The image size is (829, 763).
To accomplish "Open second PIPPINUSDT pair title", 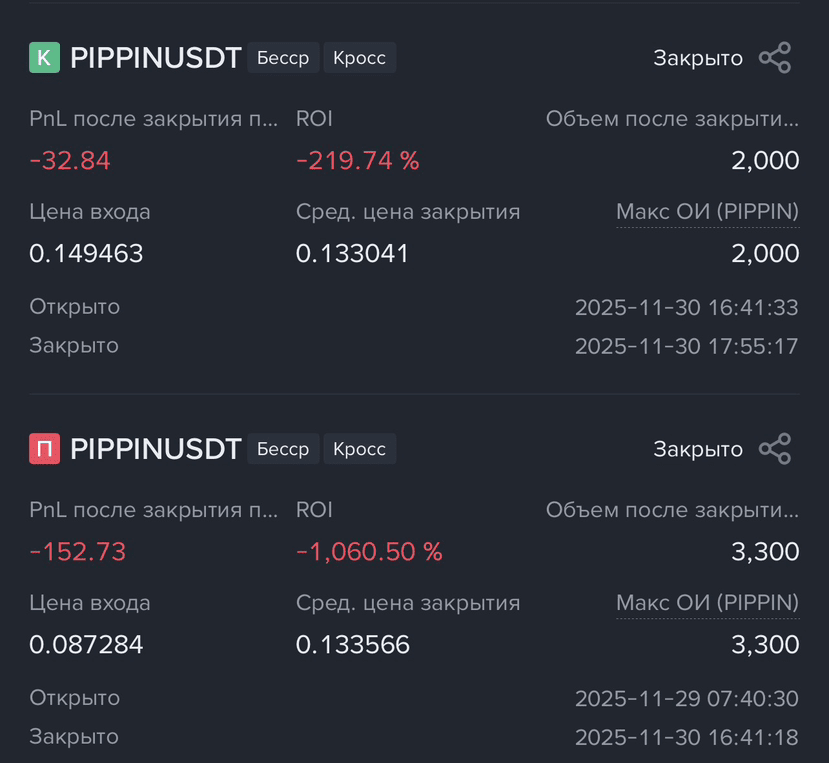I will point(156,449).
